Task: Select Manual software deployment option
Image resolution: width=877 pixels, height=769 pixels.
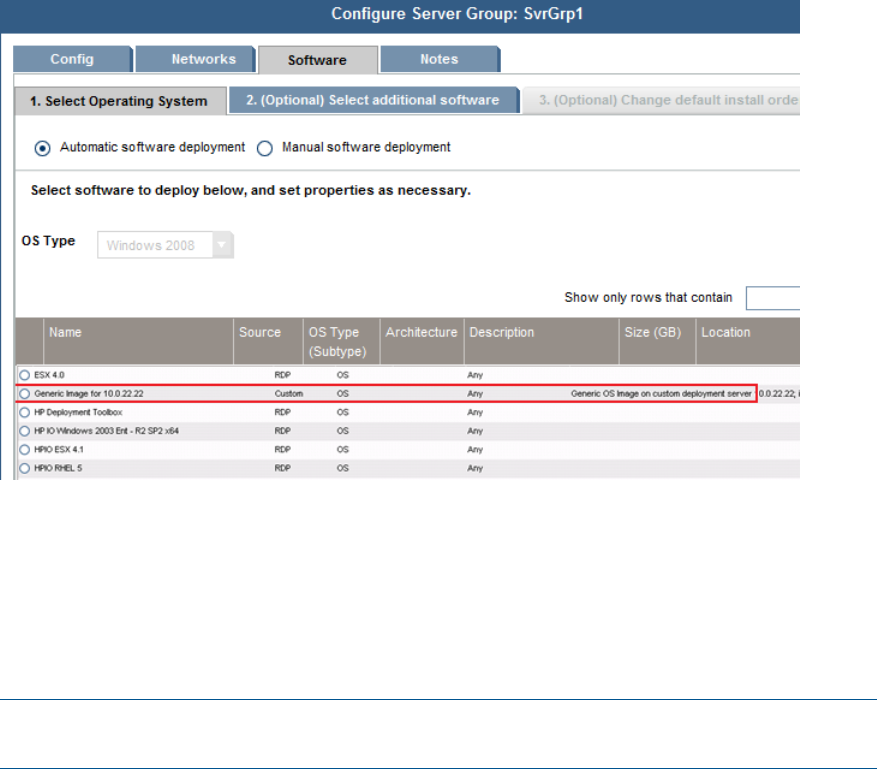Action: tap(265, 148)
